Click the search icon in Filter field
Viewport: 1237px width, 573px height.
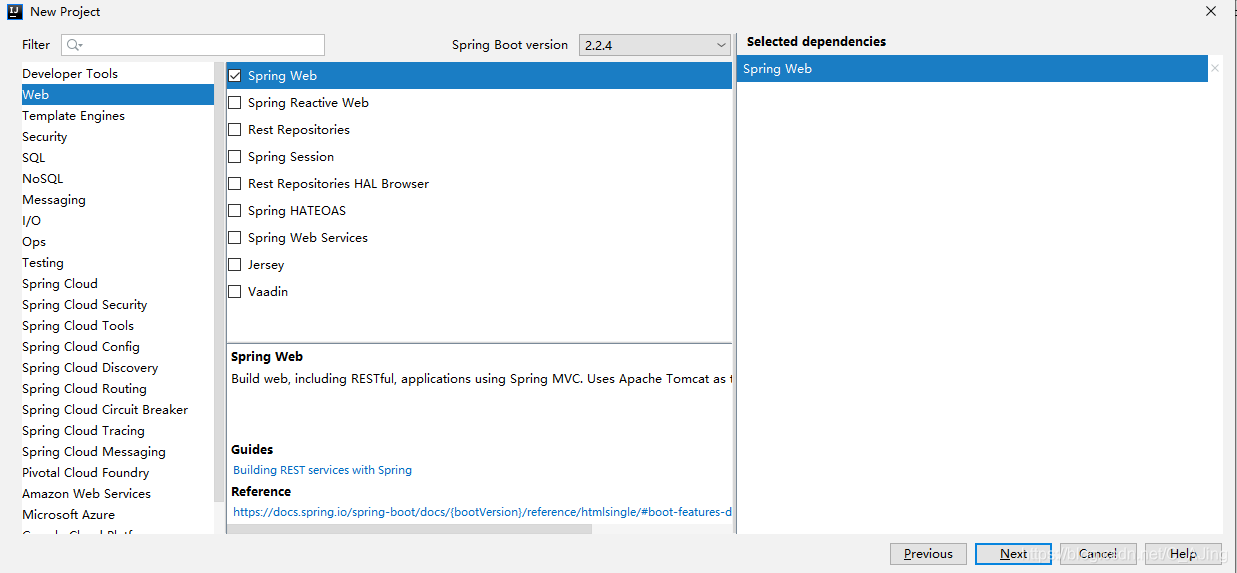tap(74, 45)
